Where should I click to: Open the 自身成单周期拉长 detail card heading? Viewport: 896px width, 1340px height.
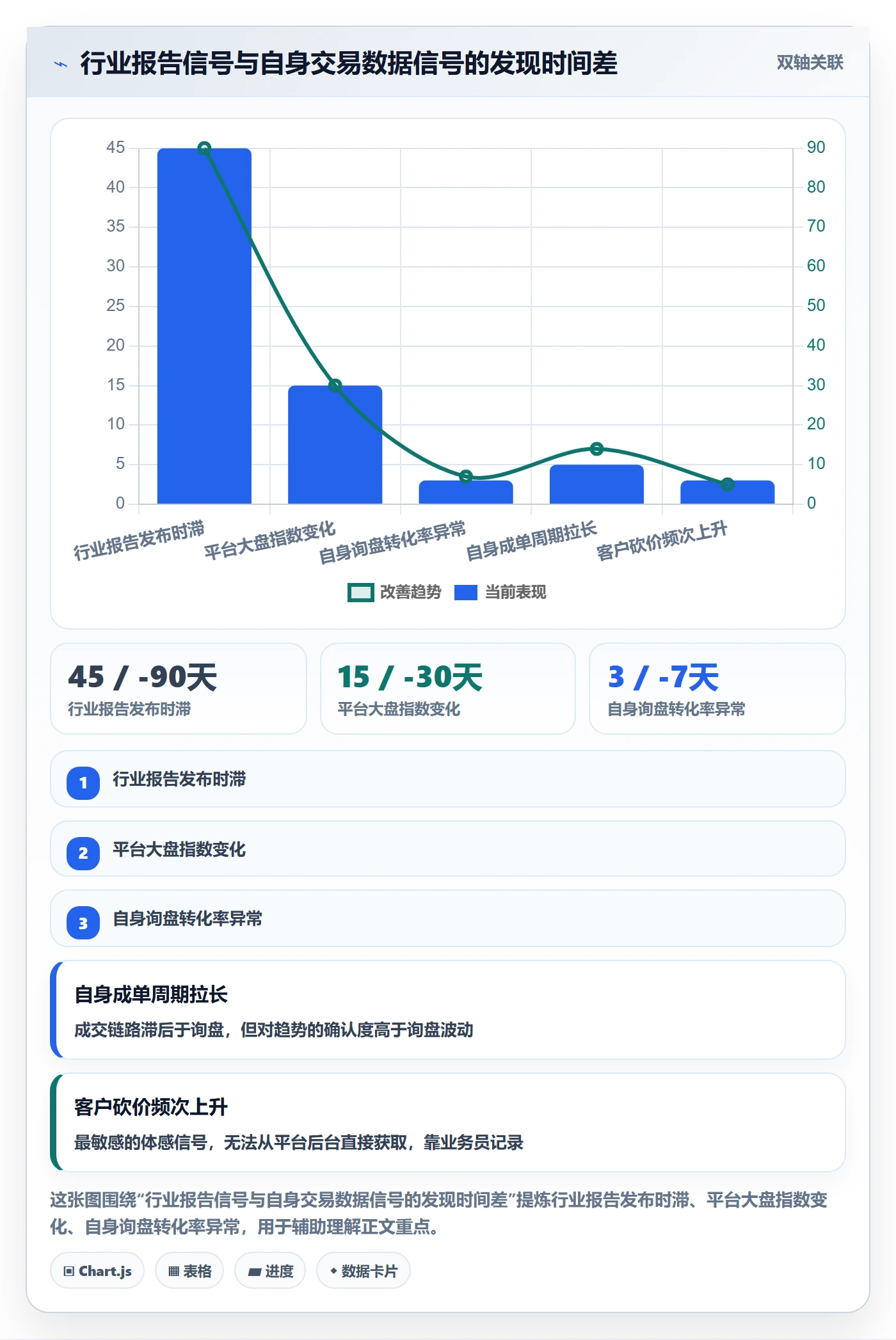pos(151,994)
